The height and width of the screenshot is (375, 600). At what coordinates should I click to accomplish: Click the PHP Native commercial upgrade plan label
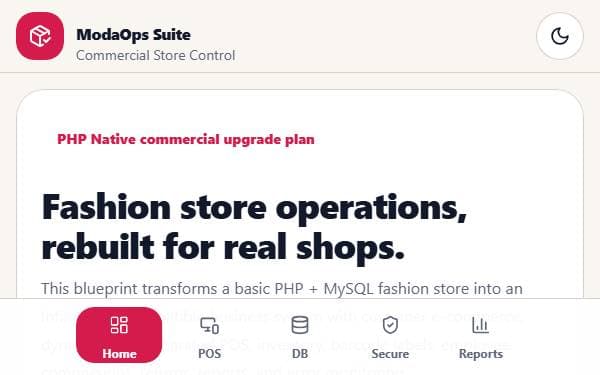click(186, 139)
